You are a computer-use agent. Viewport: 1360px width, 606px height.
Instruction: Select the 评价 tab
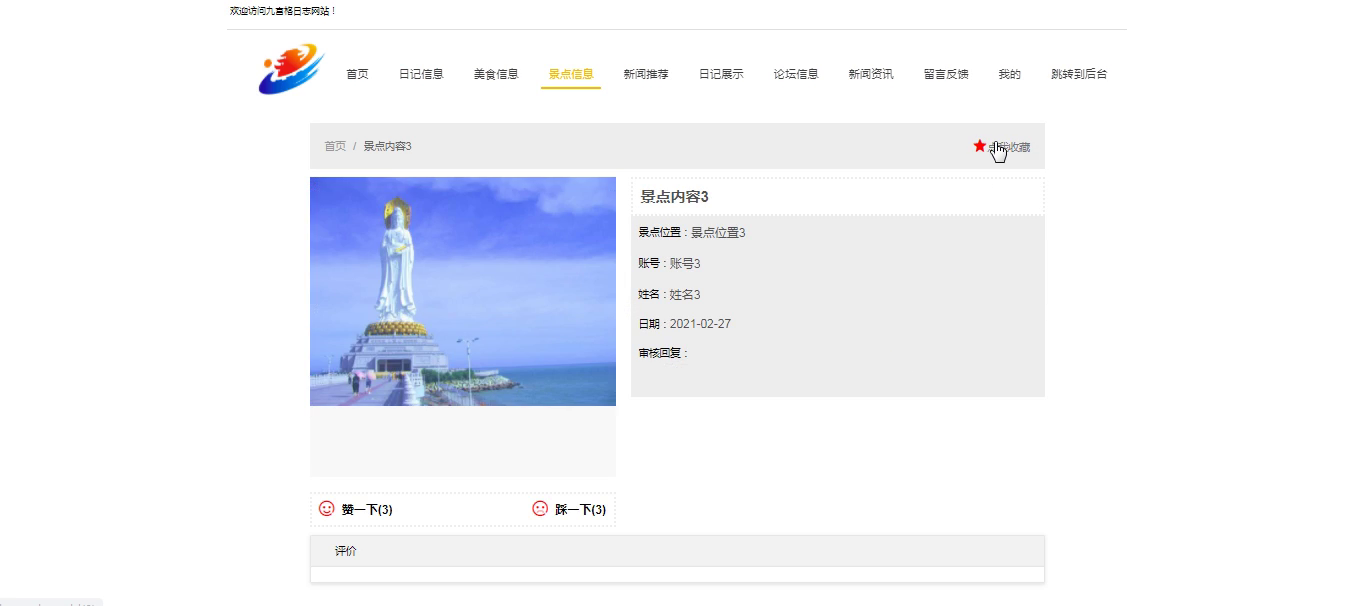pyautogui.click(x=346, y=551)
